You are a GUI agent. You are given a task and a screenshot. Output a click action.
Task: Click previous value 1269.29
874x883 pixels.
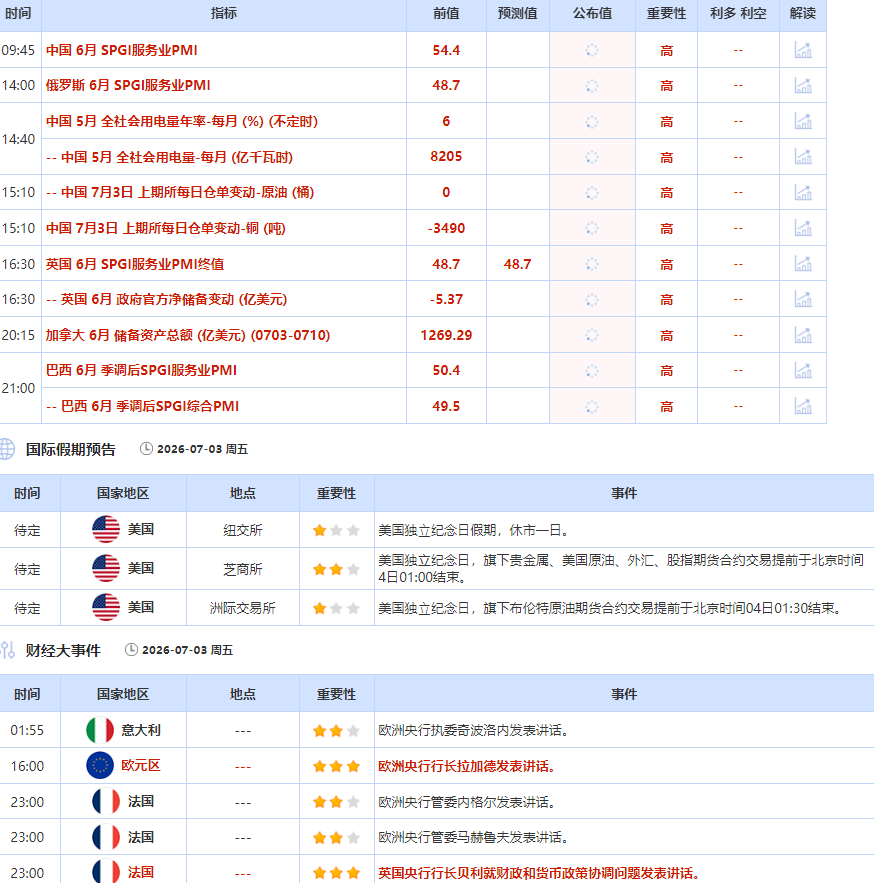click(x=446, y=335)
